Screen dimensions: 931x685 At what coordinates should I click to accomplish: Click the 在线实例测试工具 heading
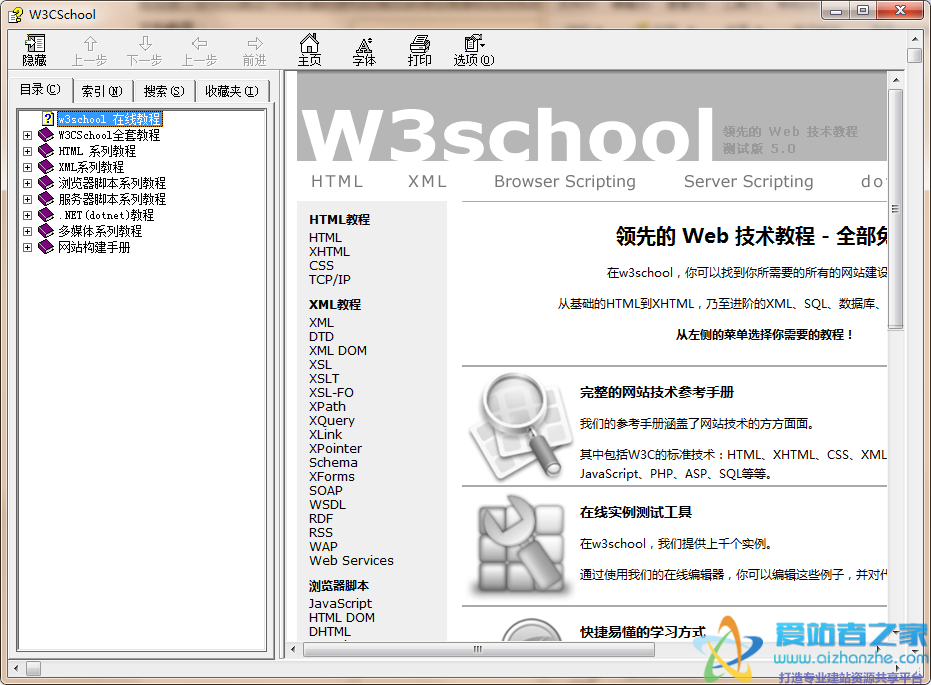(x=636, y=512)
